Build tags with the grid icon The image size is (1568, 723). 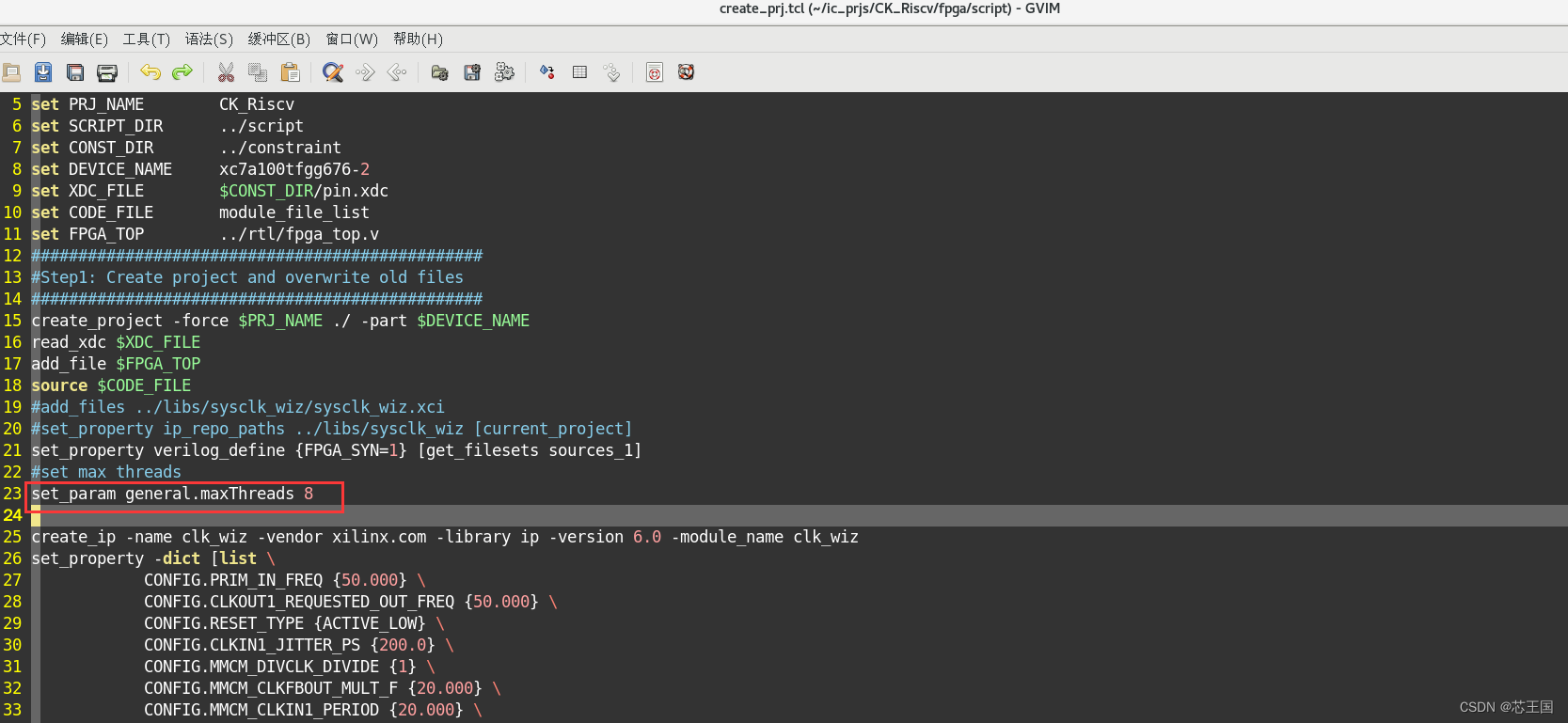click(579, 72)
